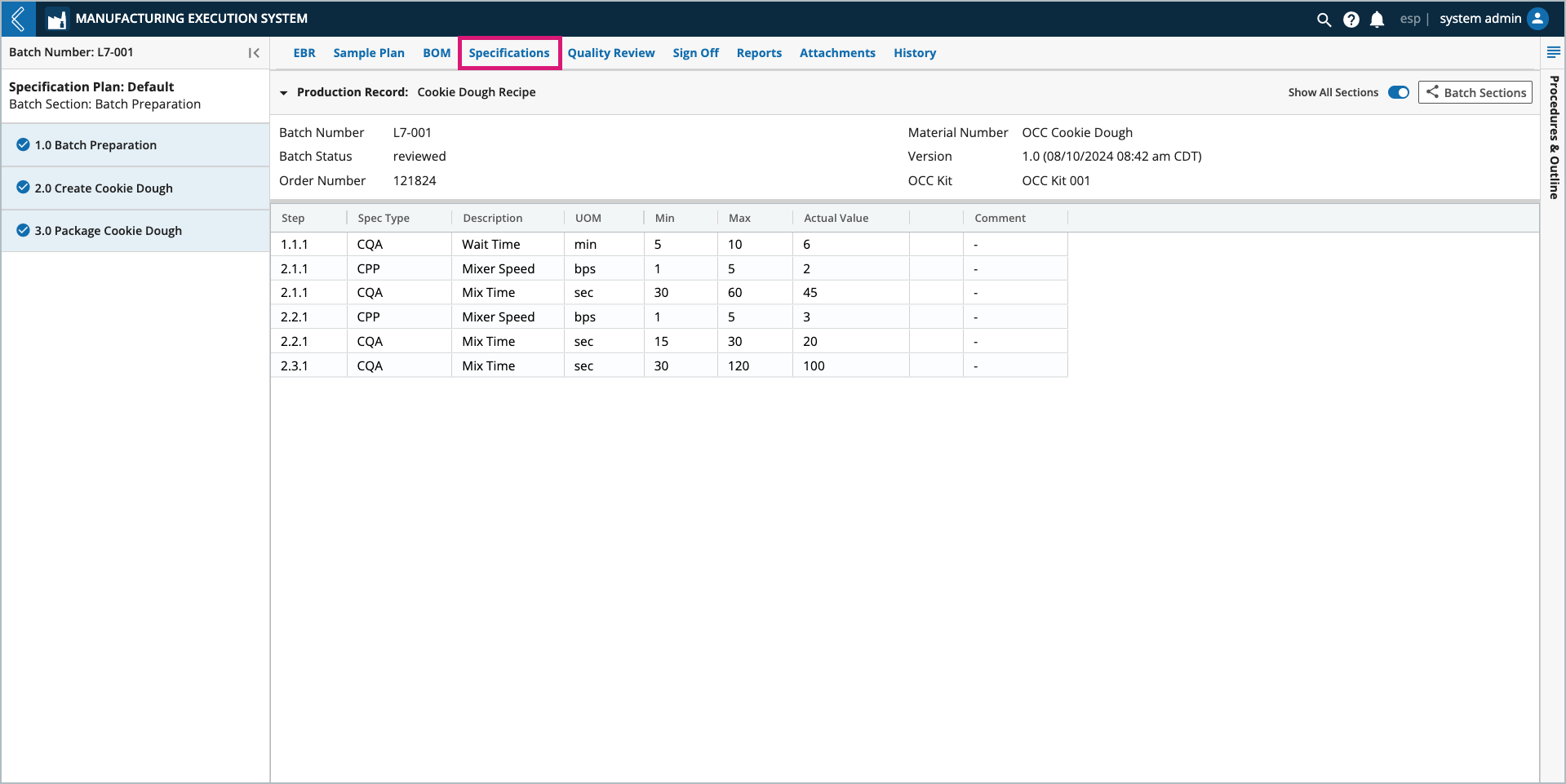The image size is (1566, 784).
Task: Click checkmark icon for Create Cookie Dough
Action: click(x=23, y=188)
